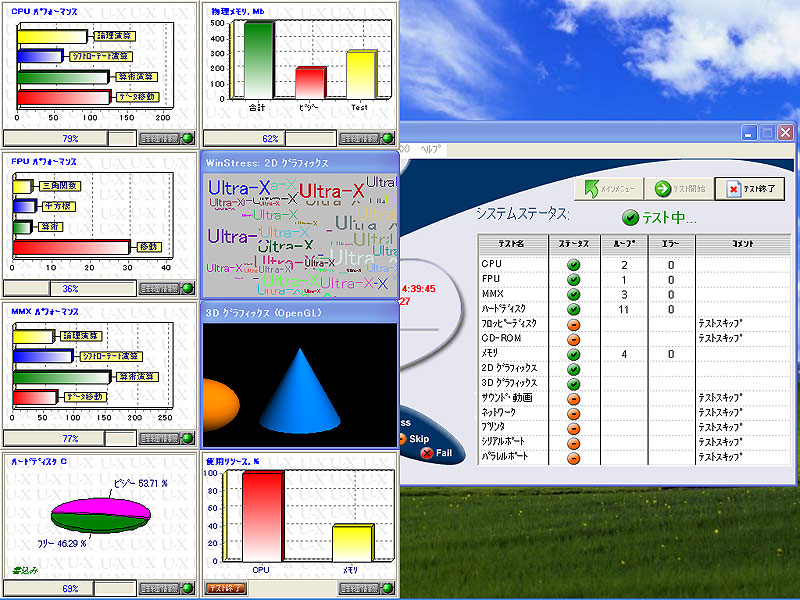Click the details button in CPU performance panel
800x600 pixels.
pos(159,139)
